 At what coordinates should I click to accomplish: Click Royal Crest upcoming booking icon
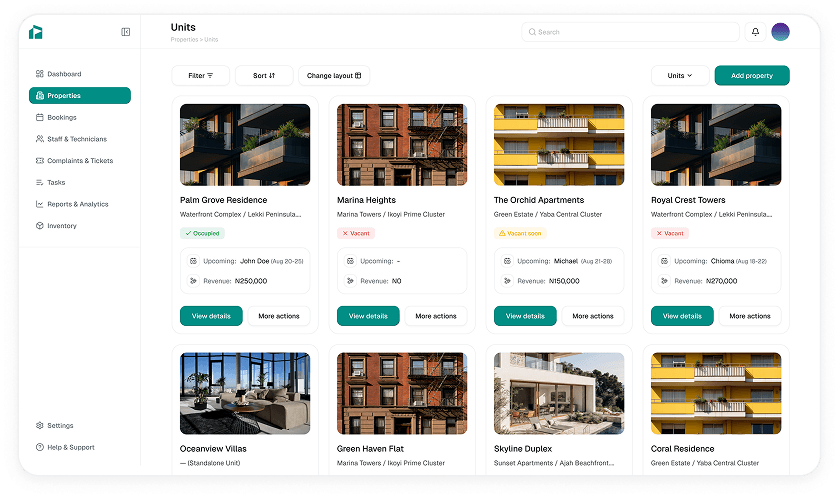(x=664, y=261)
